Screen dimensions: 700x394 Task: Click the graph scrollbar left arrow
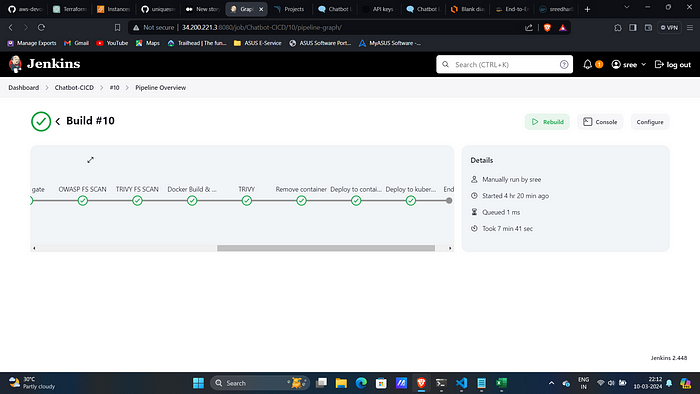[x=34, y=248]
